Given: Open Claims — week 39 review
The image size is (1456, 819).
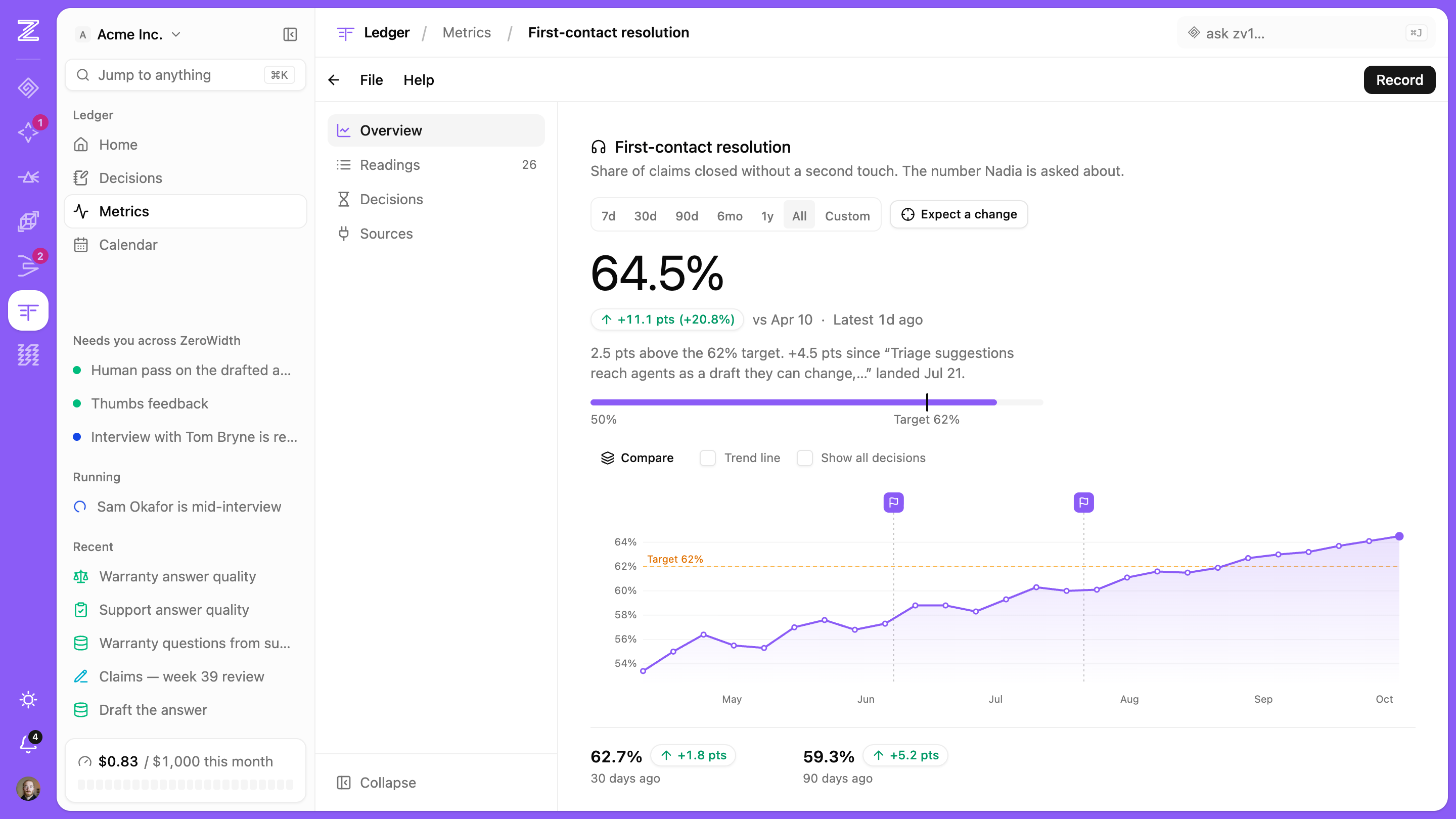Looking at the screenshot, I should (x=186, y=676).
